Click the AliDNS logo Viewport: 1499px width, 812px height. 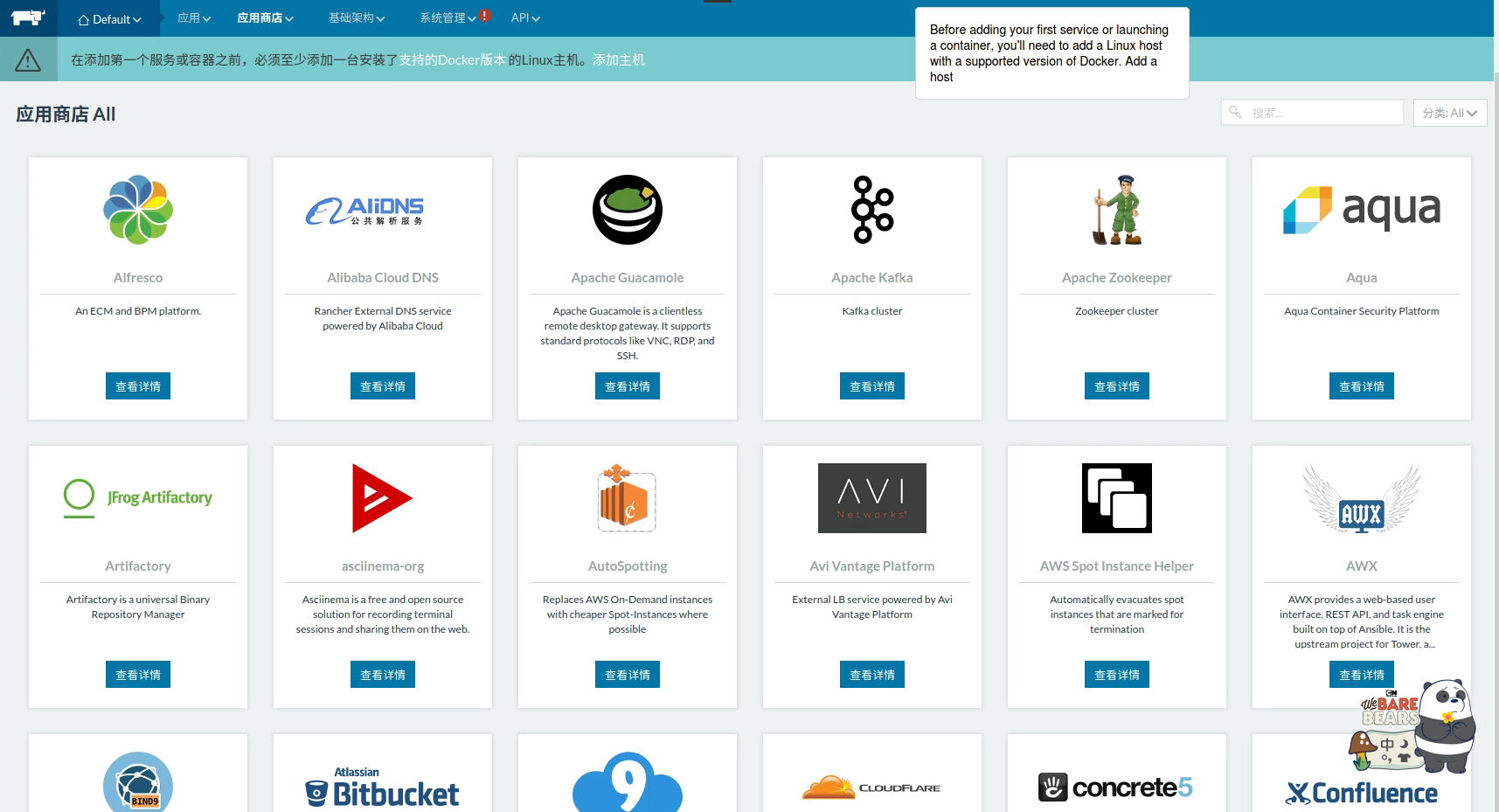click(365, 211)
